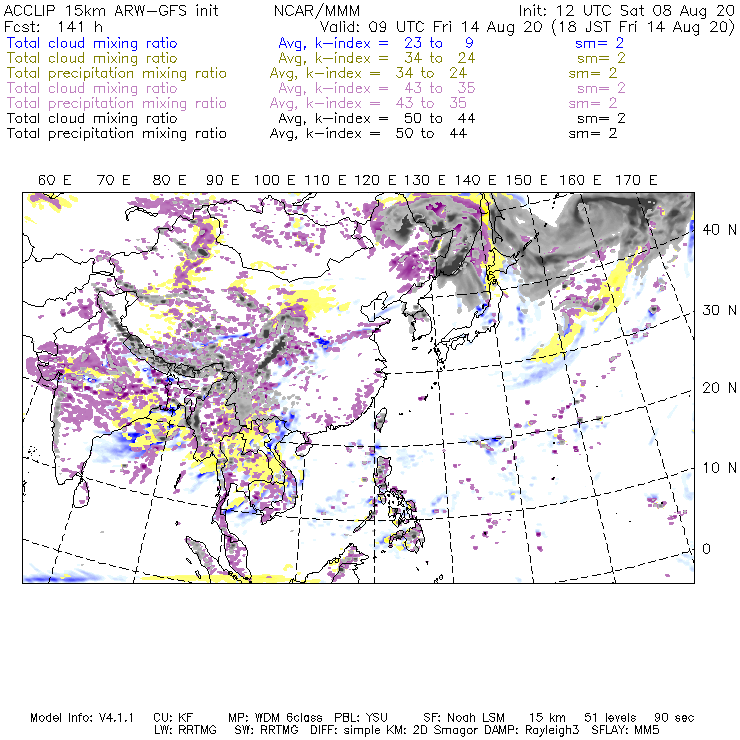This screenshot has height=740, width=740.
Task: Click the 'NCAR/MMM' header text
Action: point(317,11)
